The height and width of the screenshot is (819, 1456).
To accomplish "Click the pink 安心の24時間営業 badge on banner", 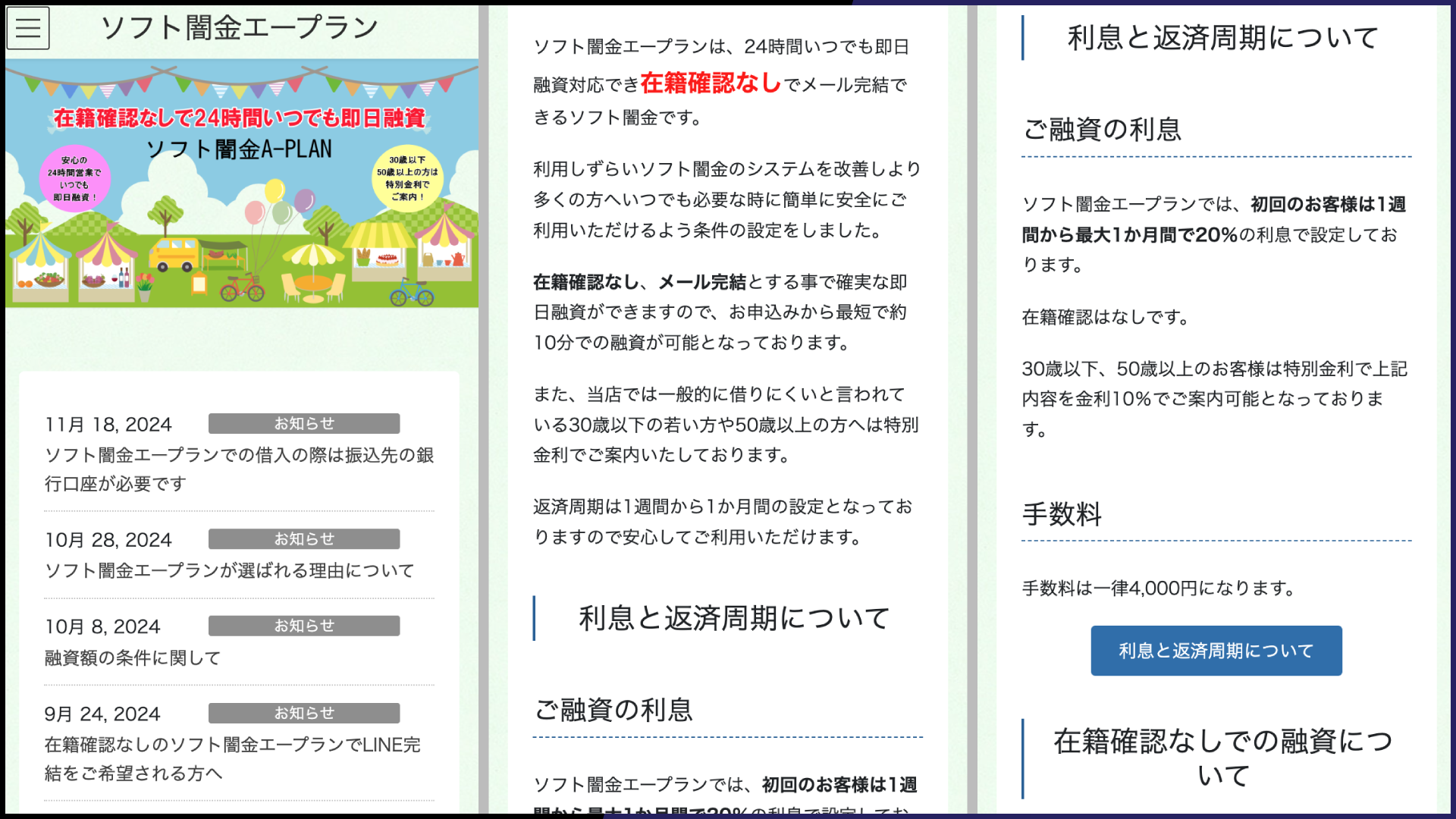I will 75,179.
